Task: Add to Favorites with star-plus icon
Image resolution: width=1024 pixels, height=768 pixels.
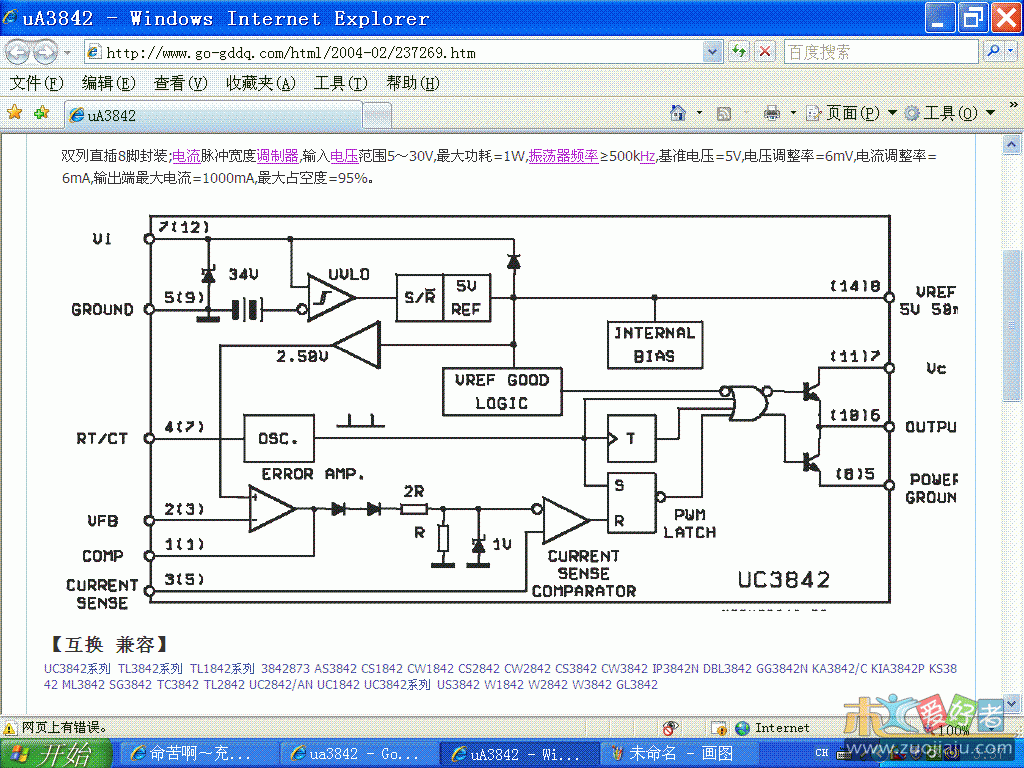Action: tap(42, 113)
